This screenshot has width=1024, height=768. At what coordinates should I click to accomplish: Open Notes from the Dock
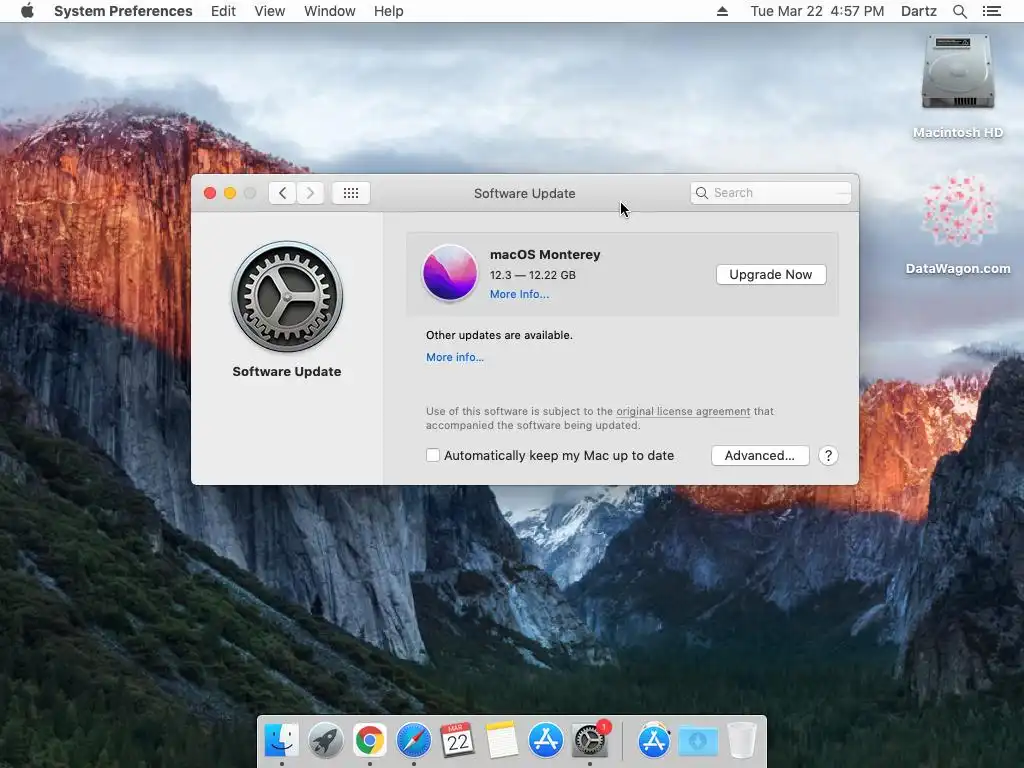coord(502,740)
